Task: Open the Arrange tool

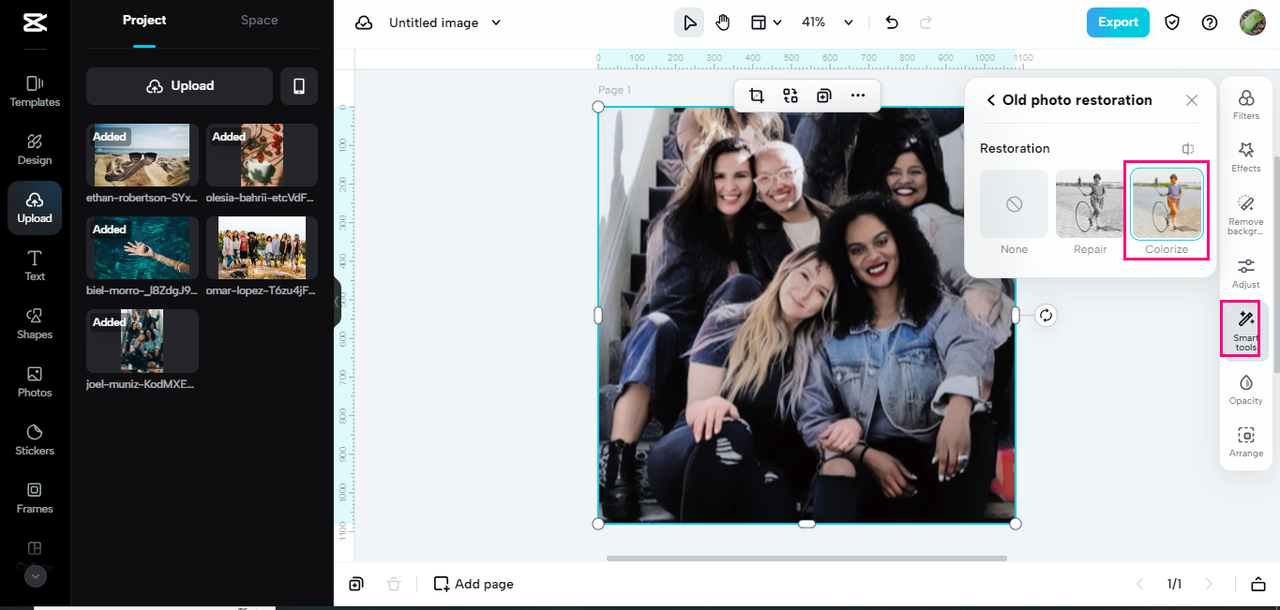Action: click(1246, 441)
